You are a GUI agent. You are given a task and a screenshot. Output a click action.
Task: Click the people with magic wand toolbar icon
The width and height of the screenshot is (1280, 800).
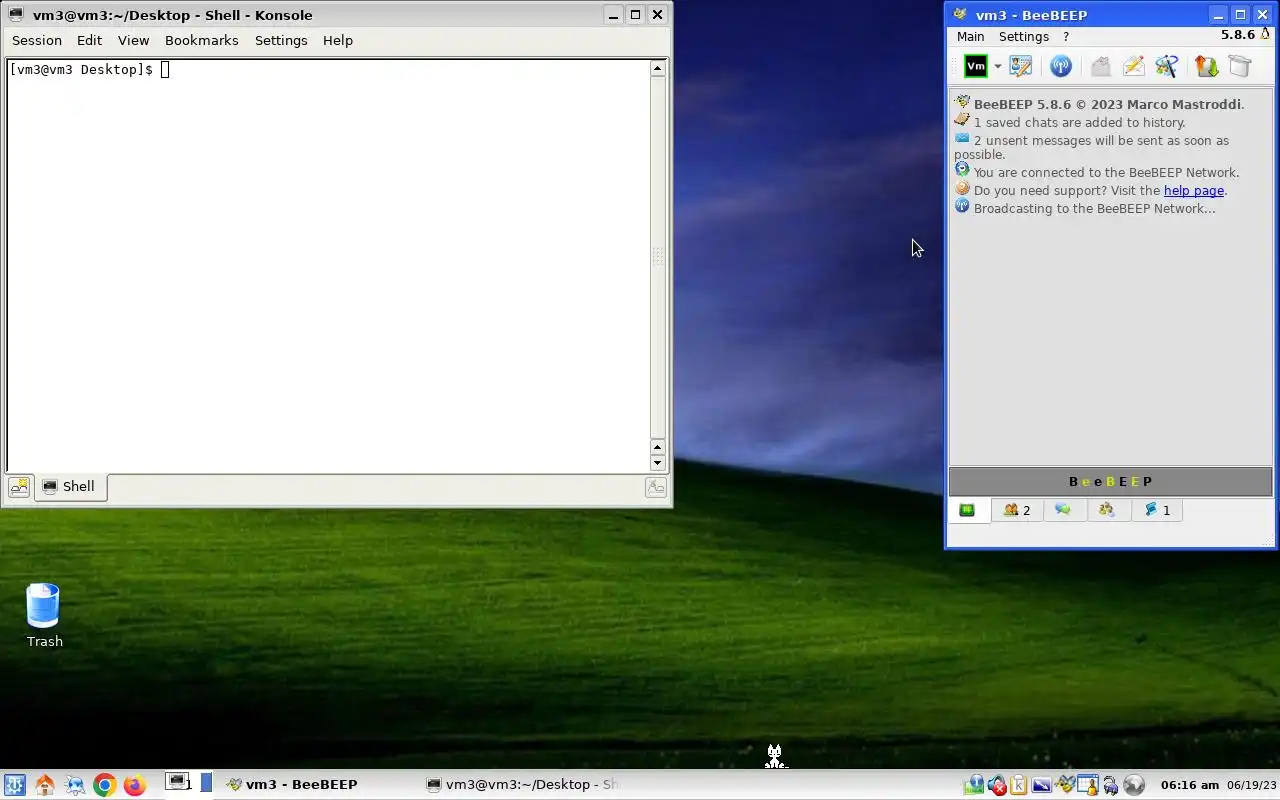pos(1166,66)
